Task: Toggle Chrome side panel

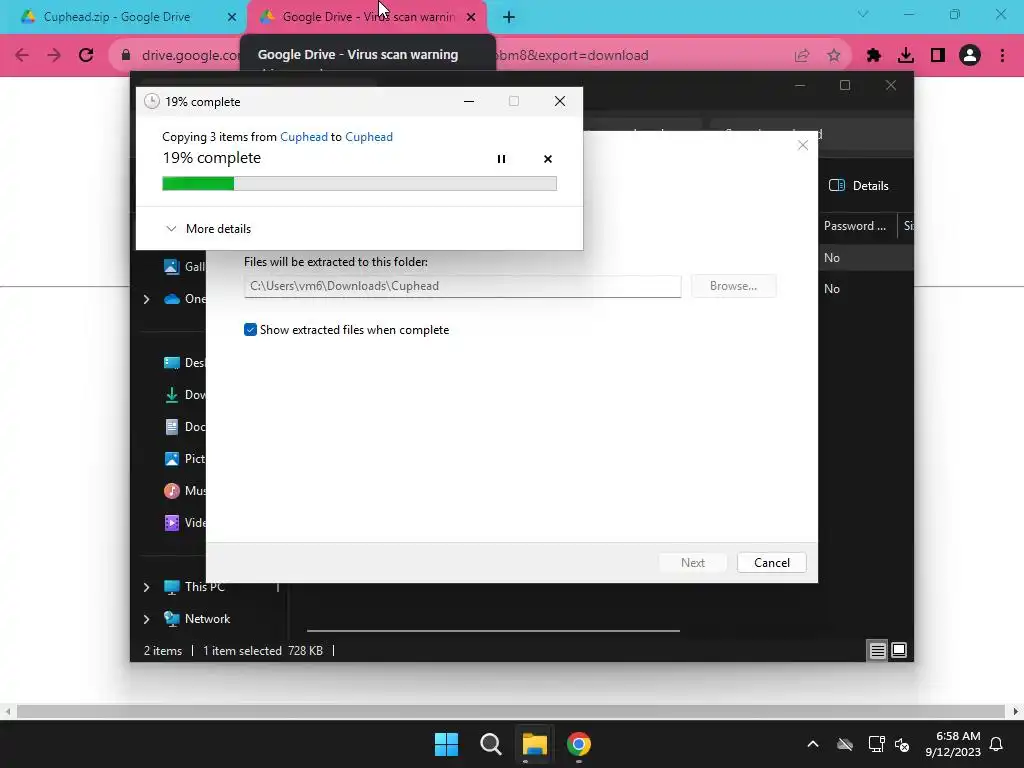Action: point(938,56)
